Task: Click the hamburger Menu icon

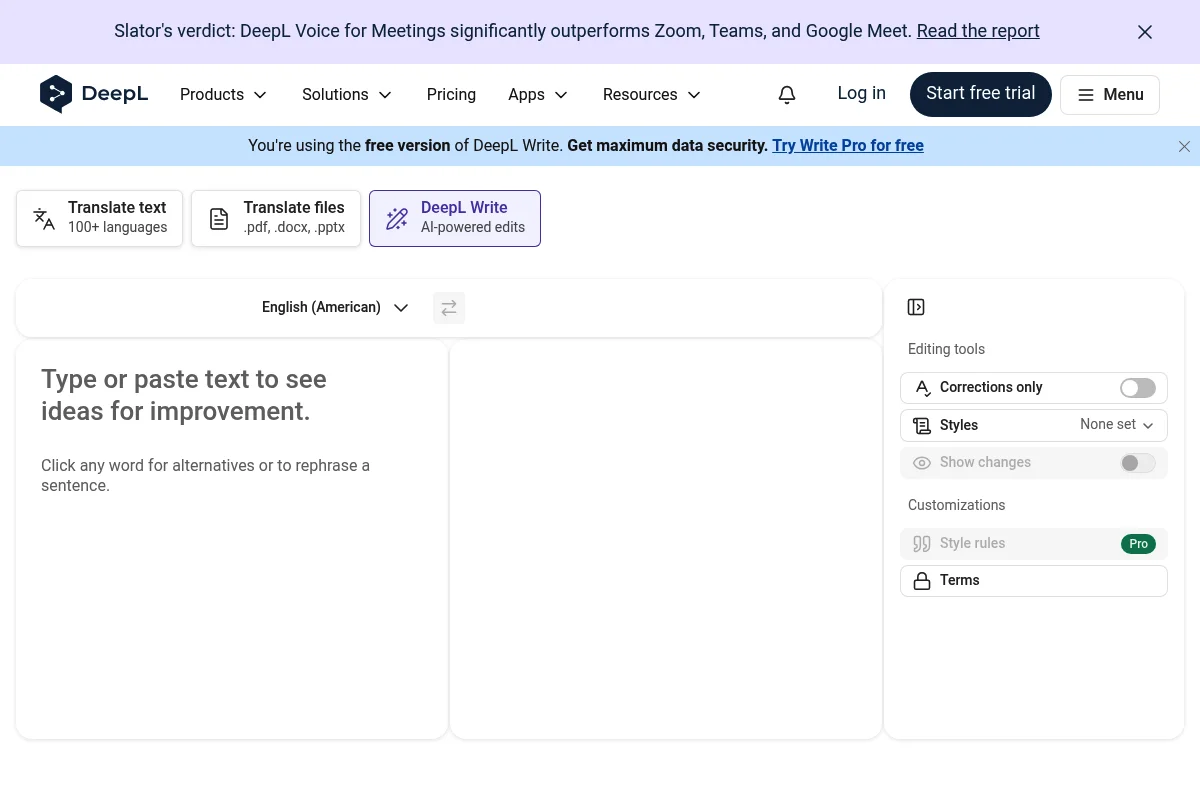Action: (1086, 95)
